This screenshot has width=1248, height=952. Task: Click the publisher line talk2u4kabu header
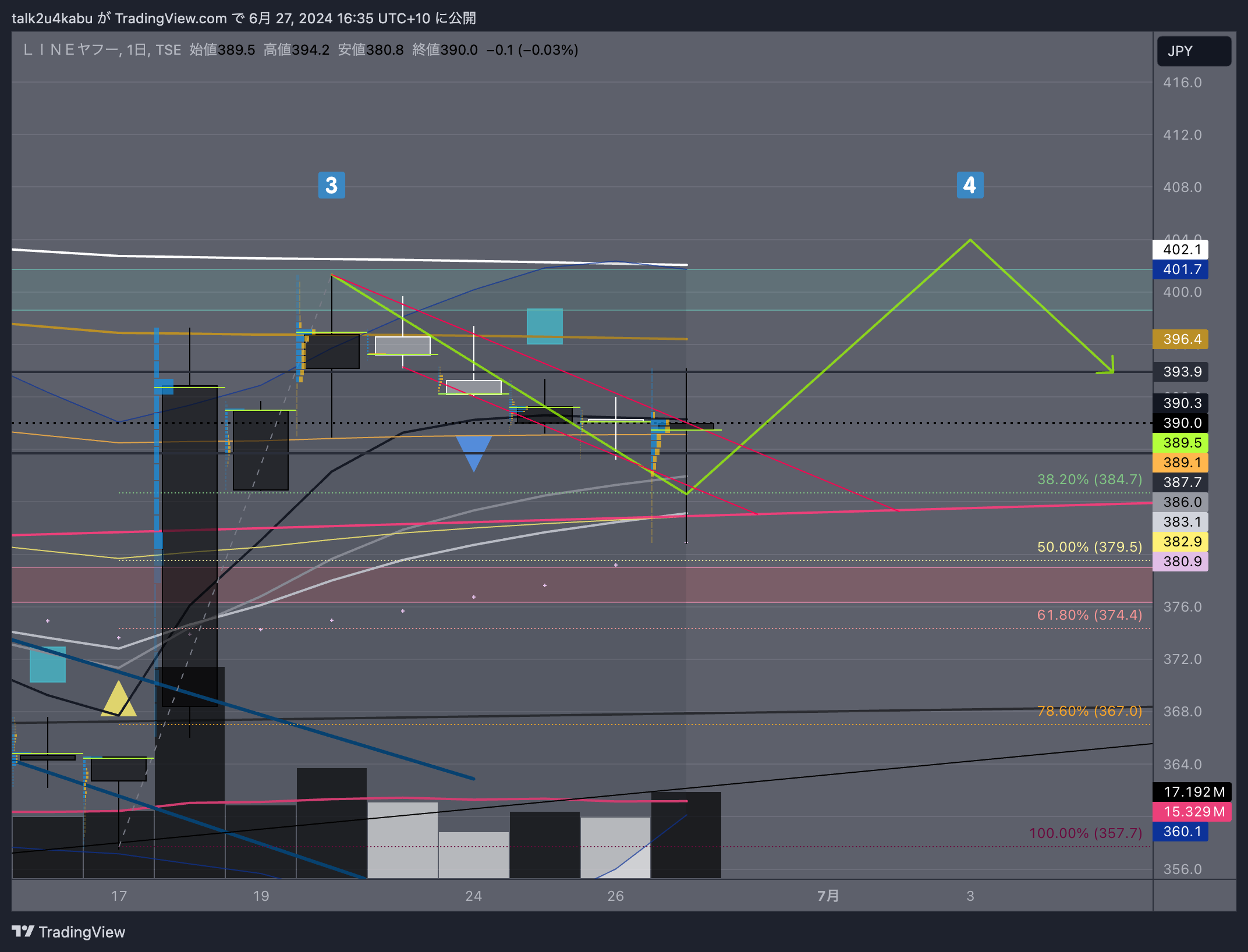click(x=244, y=18)
